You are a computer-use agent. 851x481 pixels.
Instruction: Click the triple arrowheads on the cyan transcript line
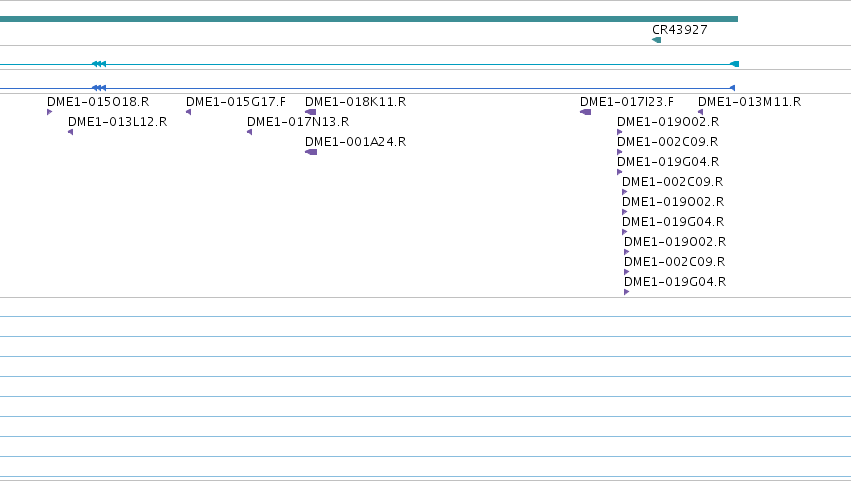[x=99, y=64]
